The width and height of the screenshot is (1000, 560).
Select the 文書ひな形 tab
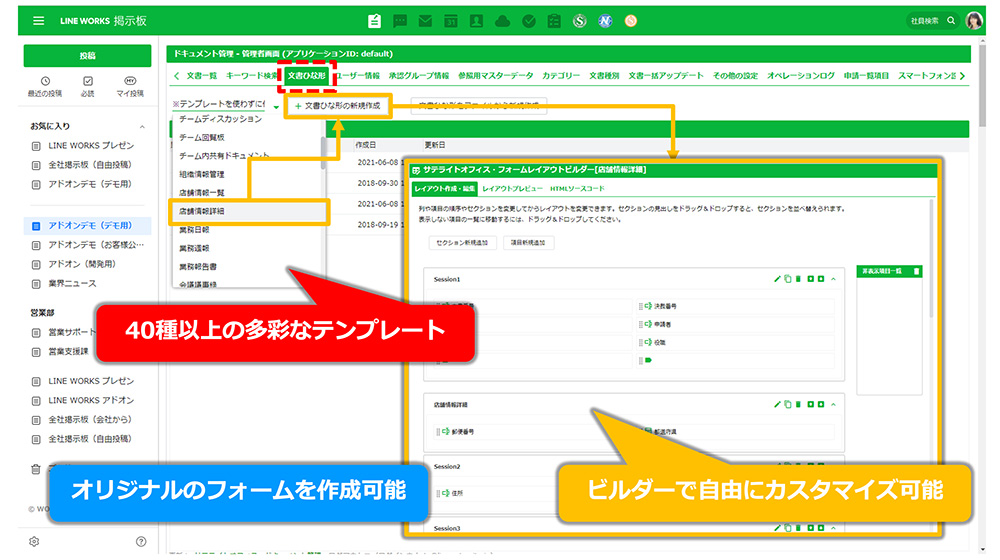[x=306, y=76]
